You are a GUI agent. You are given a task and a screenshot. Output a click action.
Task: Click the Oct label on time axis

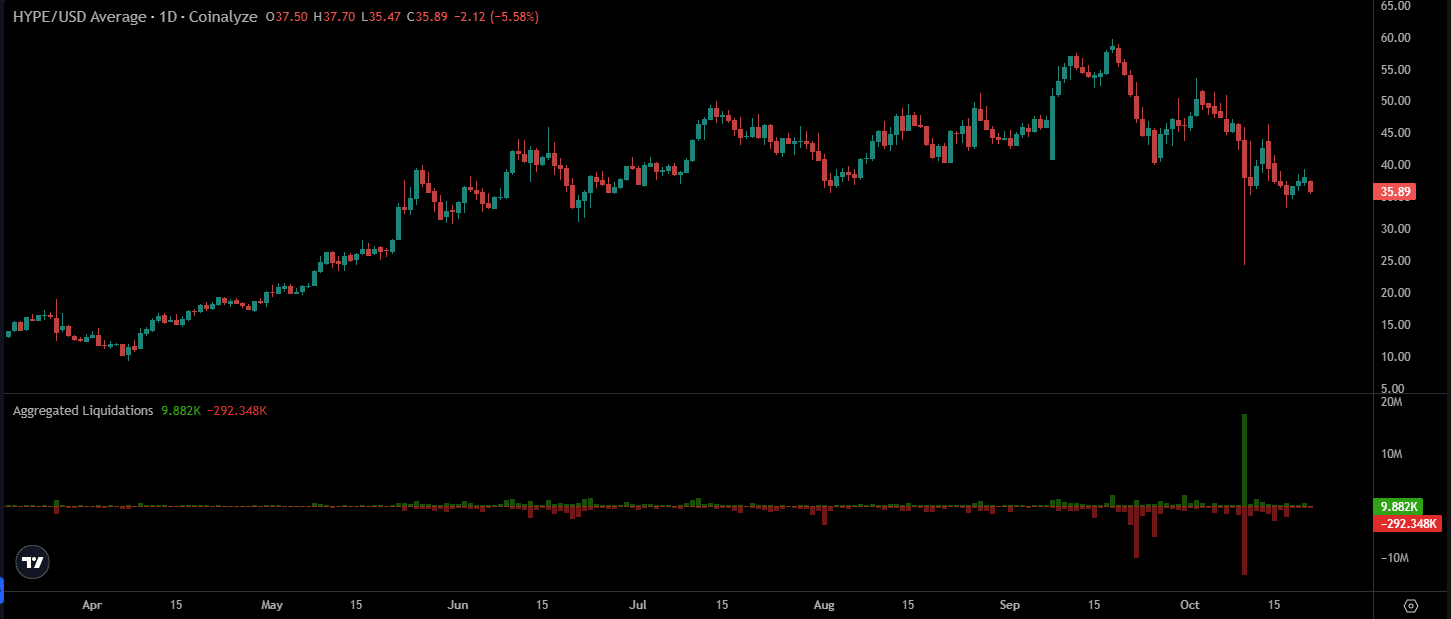point(1189,605)
